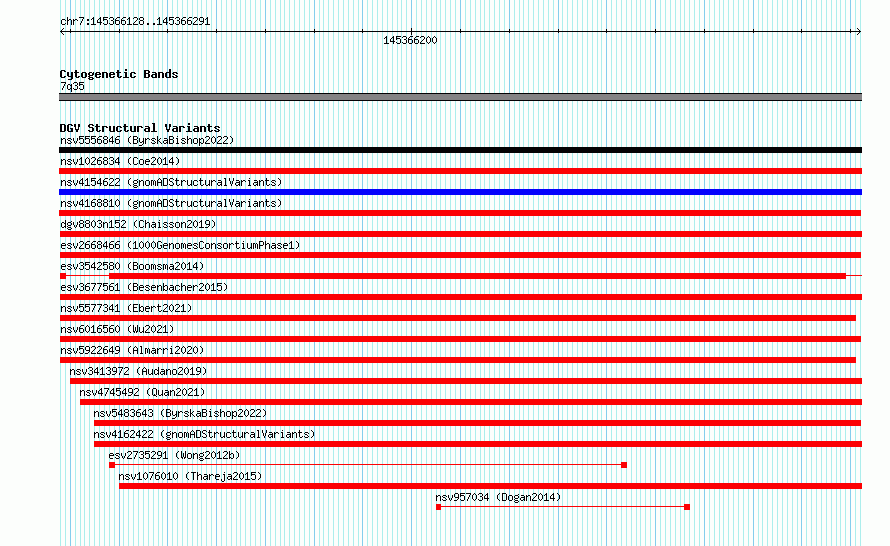Image resolution: width=890 pixels, height=546 pixels.
Task: Click the nsv3413972 red variant bar
Action: (x=465, y=381)
